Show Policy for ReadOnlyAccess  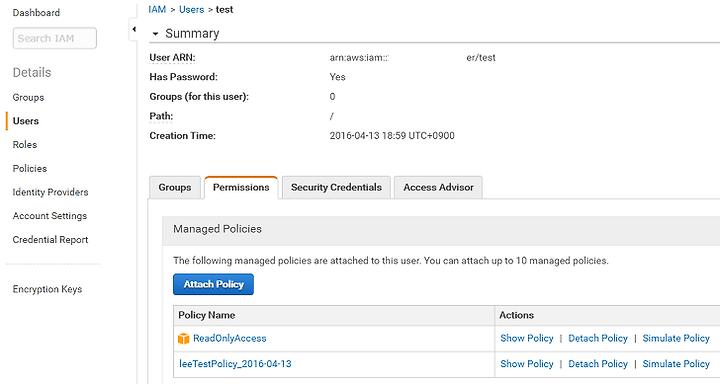click(x=527, y=339)
